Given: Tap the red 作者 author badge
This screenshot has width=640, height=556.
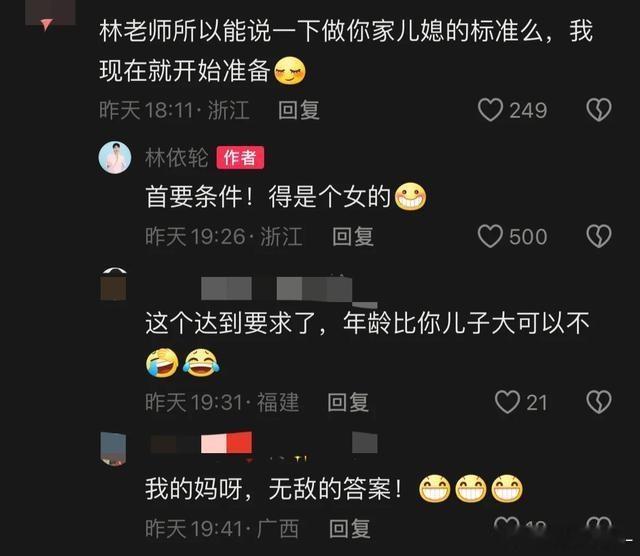Looking at the screenshot, I should (x=240, y=158).
